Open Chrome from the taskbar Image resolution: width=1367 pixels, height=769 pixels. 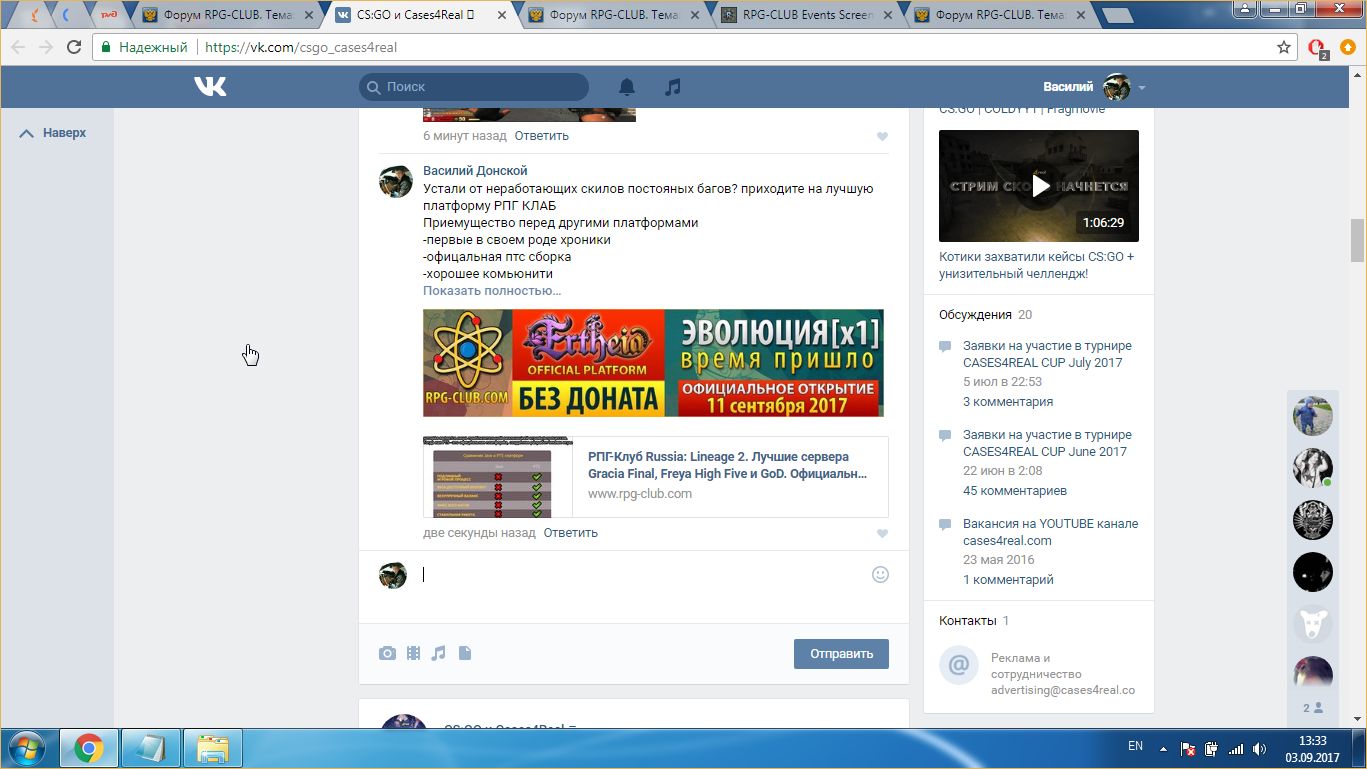(x=88, y=748)
